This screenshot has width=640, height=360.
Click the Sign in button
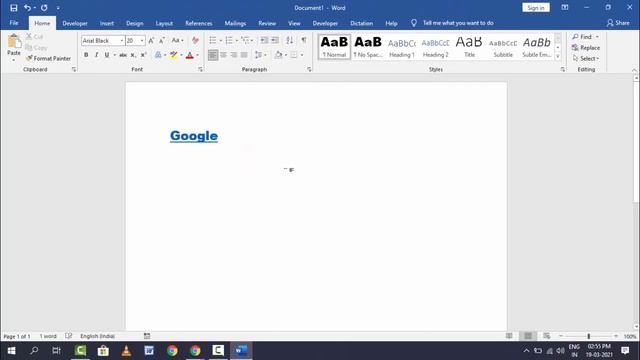(x=536, y=8)
